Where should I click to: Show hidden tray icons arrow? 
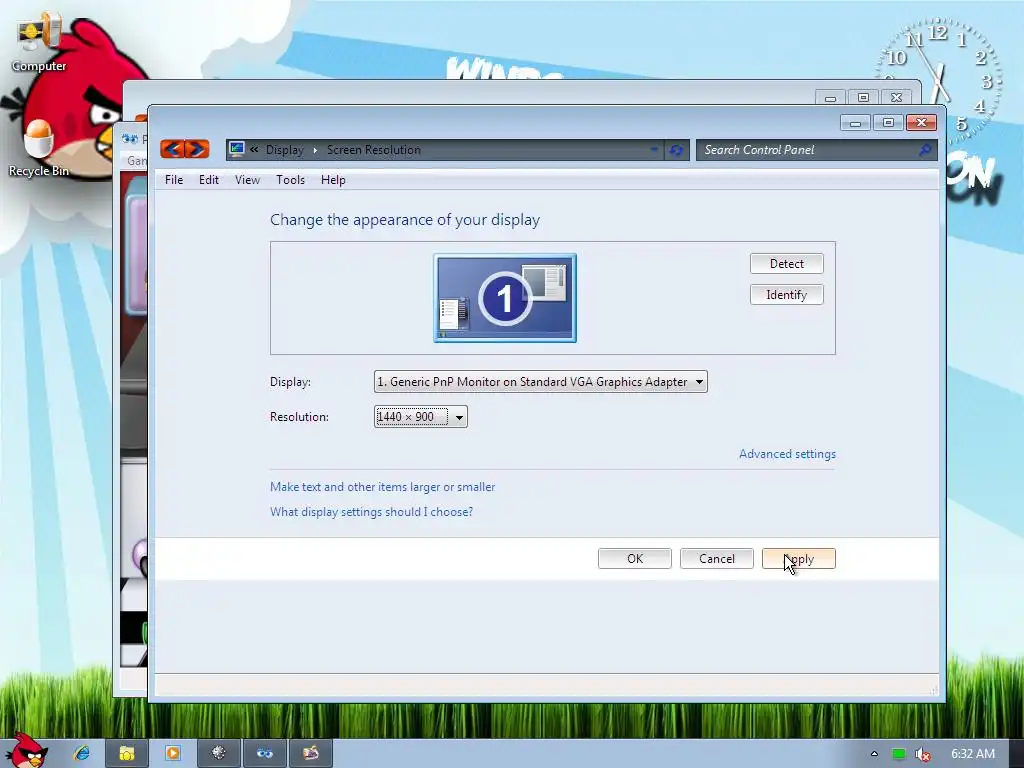pyautogui.click(x=874, y=754)
